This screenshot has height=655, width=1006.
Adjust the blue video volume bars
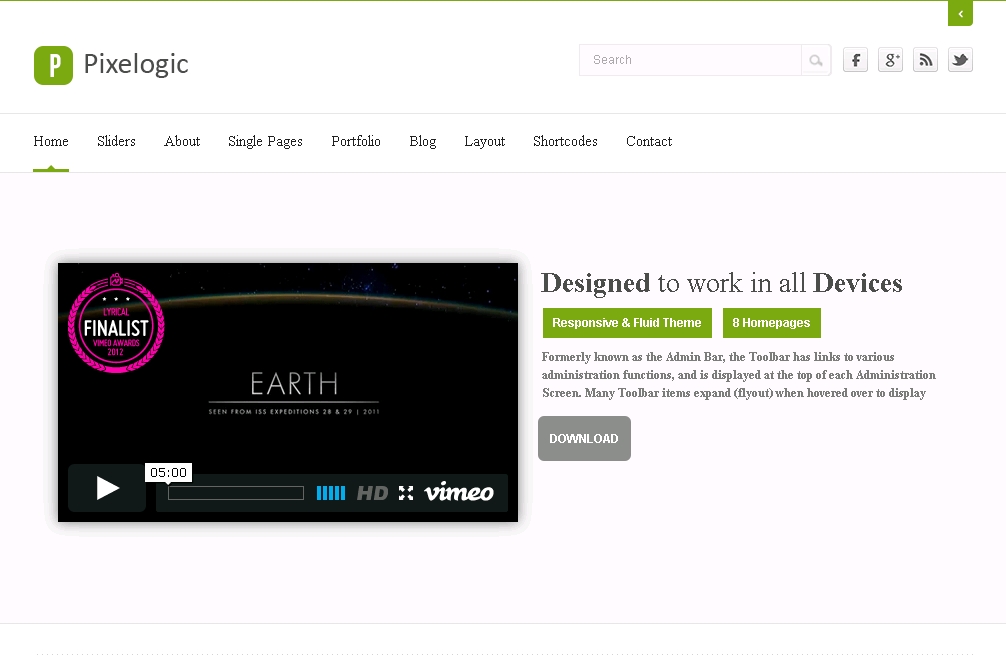point(330,493)
